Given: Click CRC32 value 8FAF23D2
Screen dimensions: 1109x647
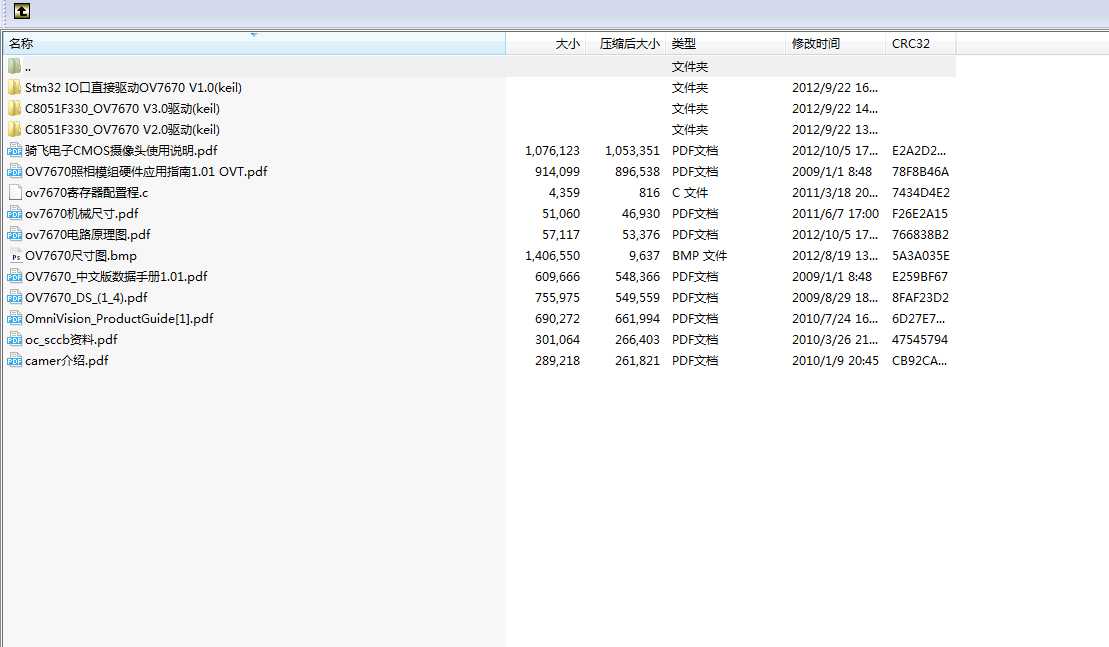Looking at the screenshot, I should [920, 298].
